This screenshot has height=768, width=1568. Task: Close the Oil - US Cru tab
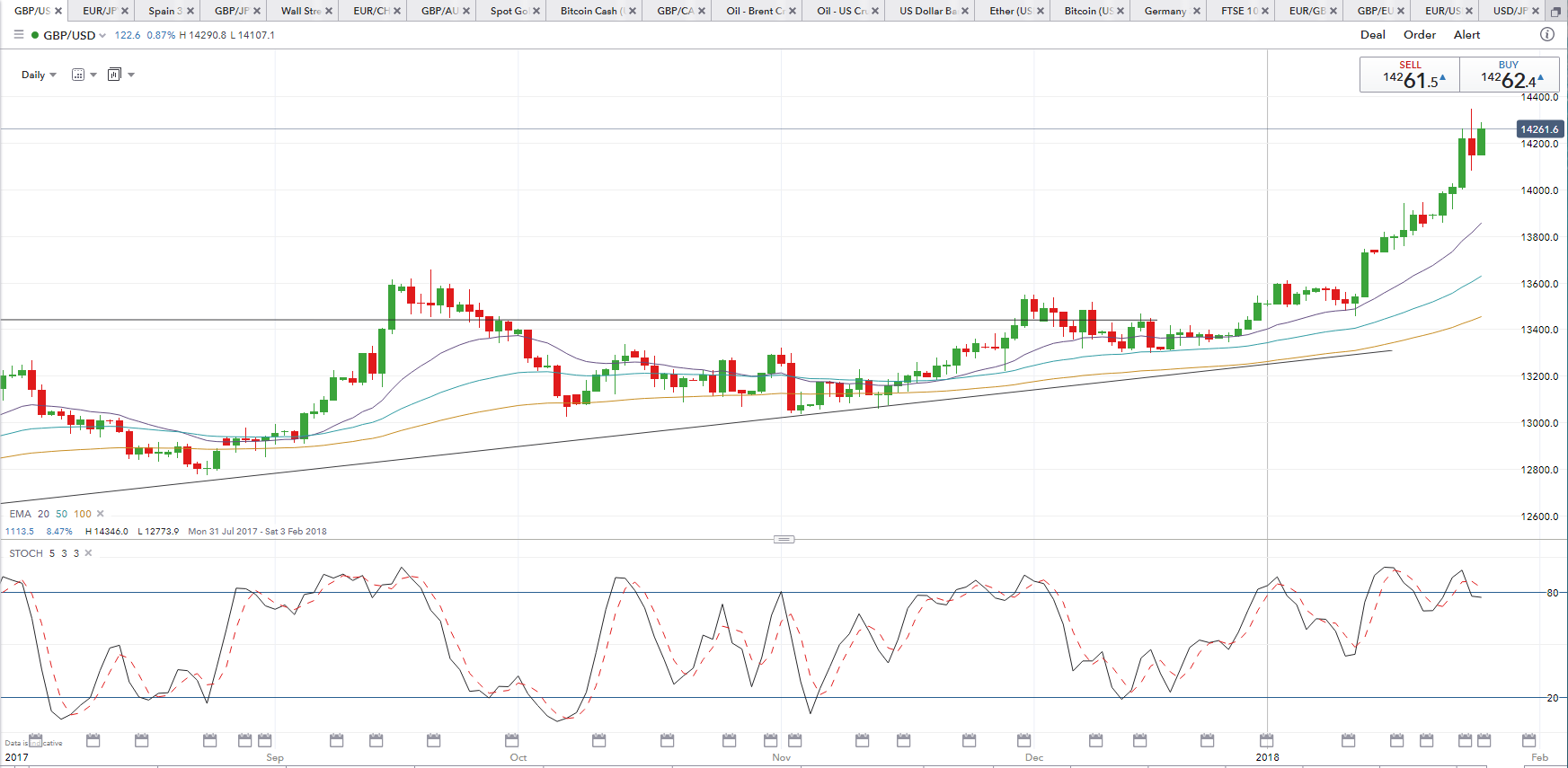[875, 11]
